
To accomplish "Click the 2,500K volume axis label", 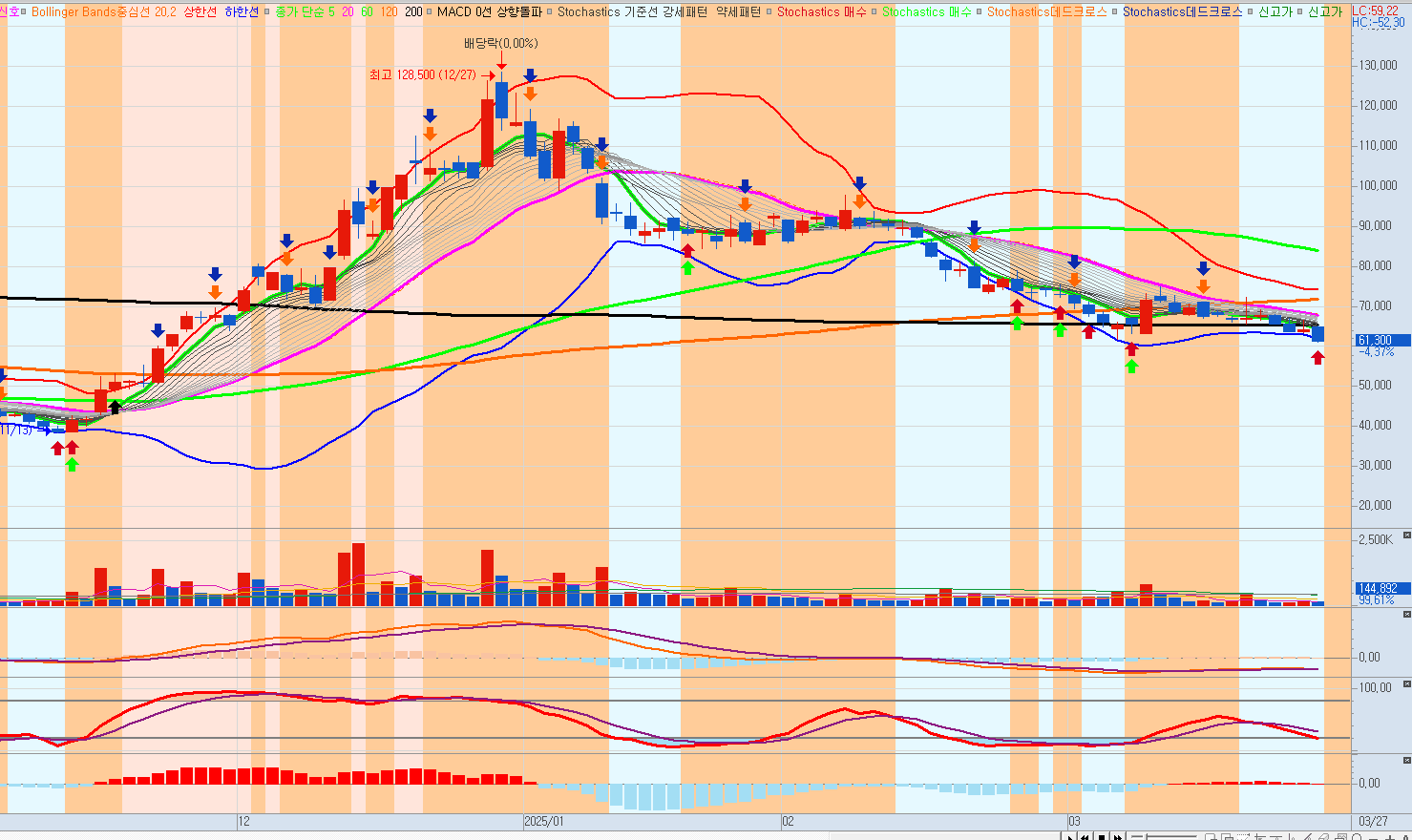I will pyautogui.click(x=1376, y=539).
